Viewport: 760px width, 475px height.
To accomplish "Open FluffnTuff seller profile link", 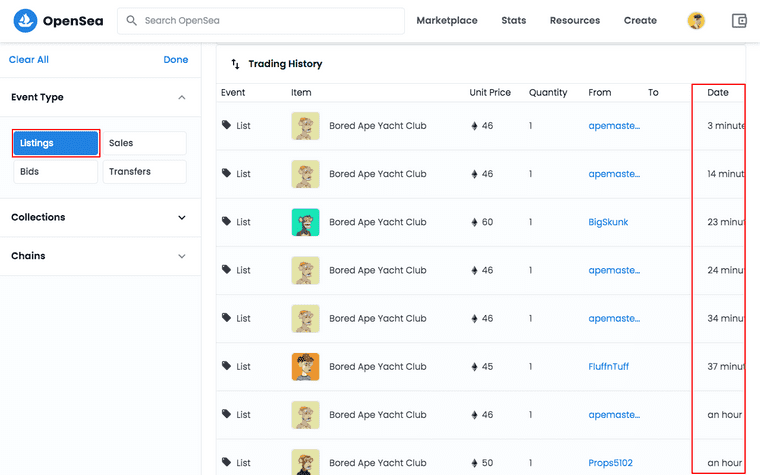I will (609, 367).
